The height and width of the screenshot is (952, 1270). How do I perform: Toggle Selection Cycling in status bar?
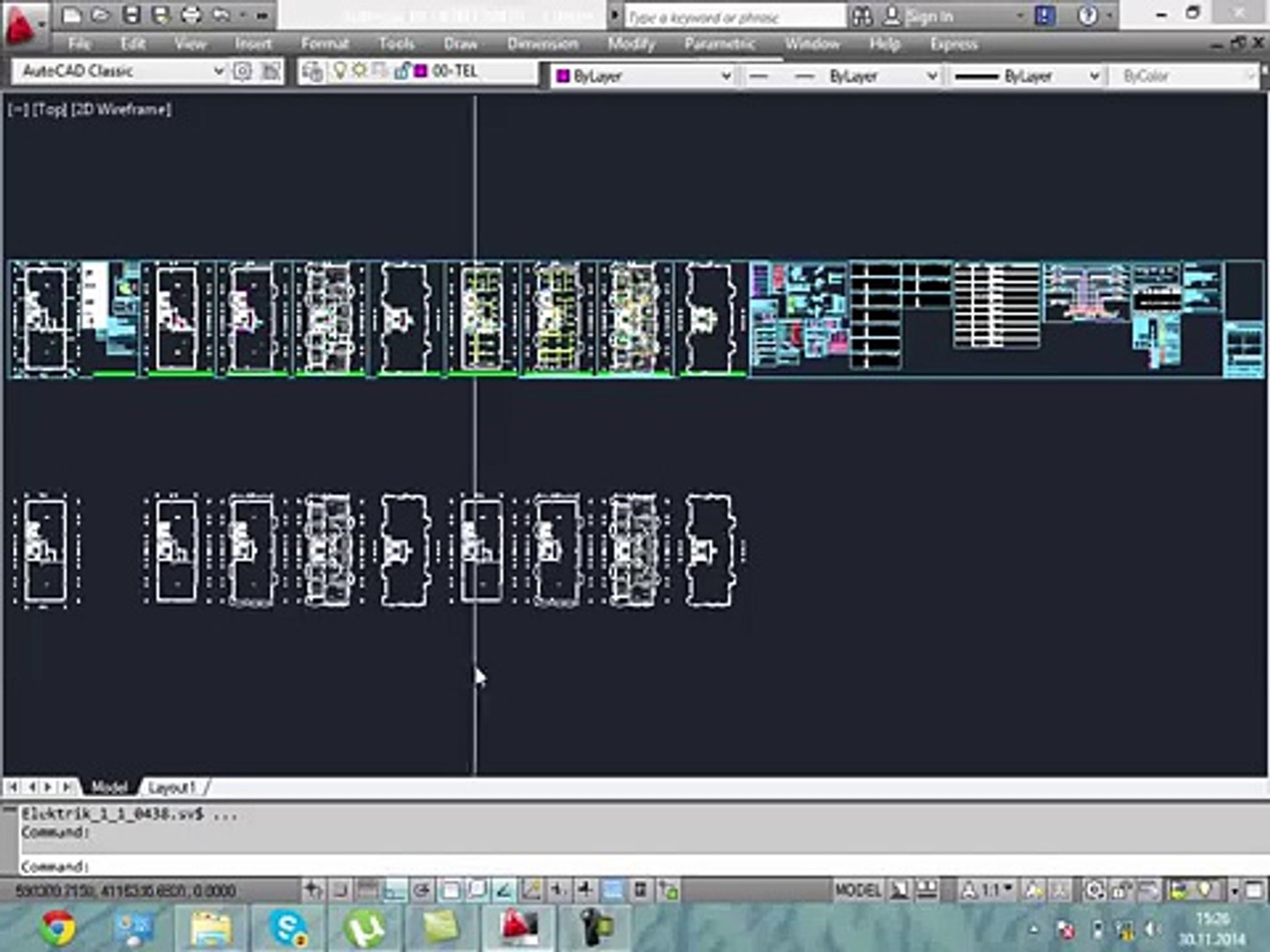click(669, 890)
